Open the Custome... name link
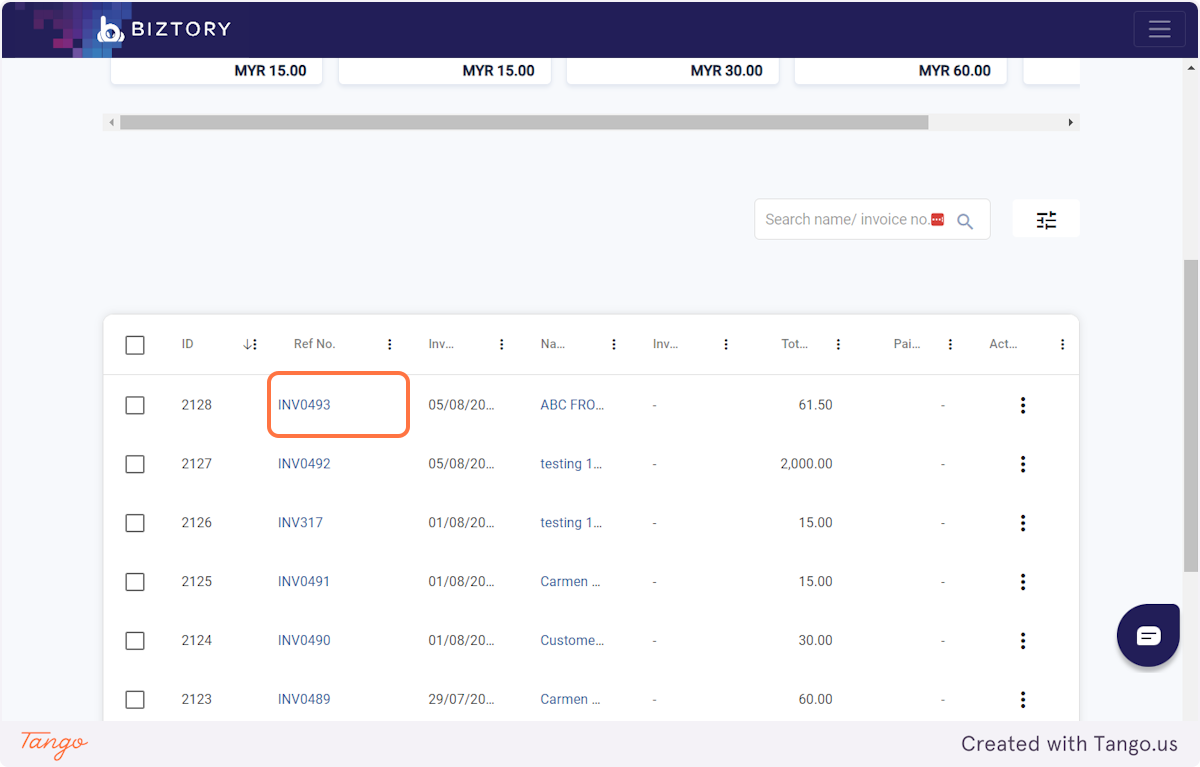This screenshot has height=767, width=1200. [x=572, y=641]
